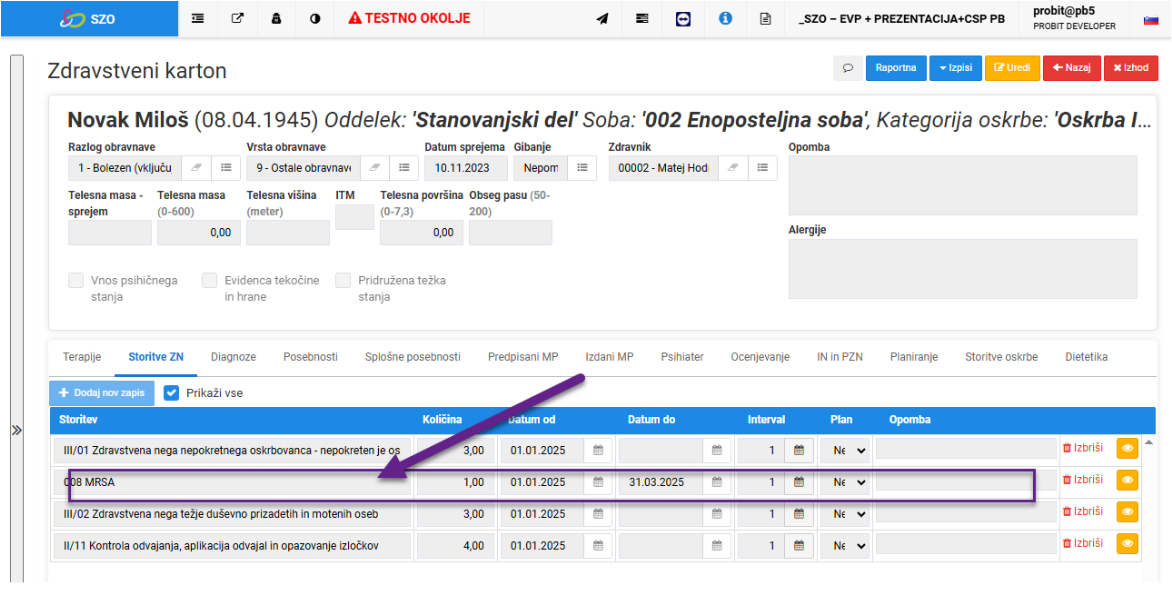The height and width of the screenshot is (590, 1172).
Task: Open Datum do calendar for III/02 row
Action: (717, 514)
